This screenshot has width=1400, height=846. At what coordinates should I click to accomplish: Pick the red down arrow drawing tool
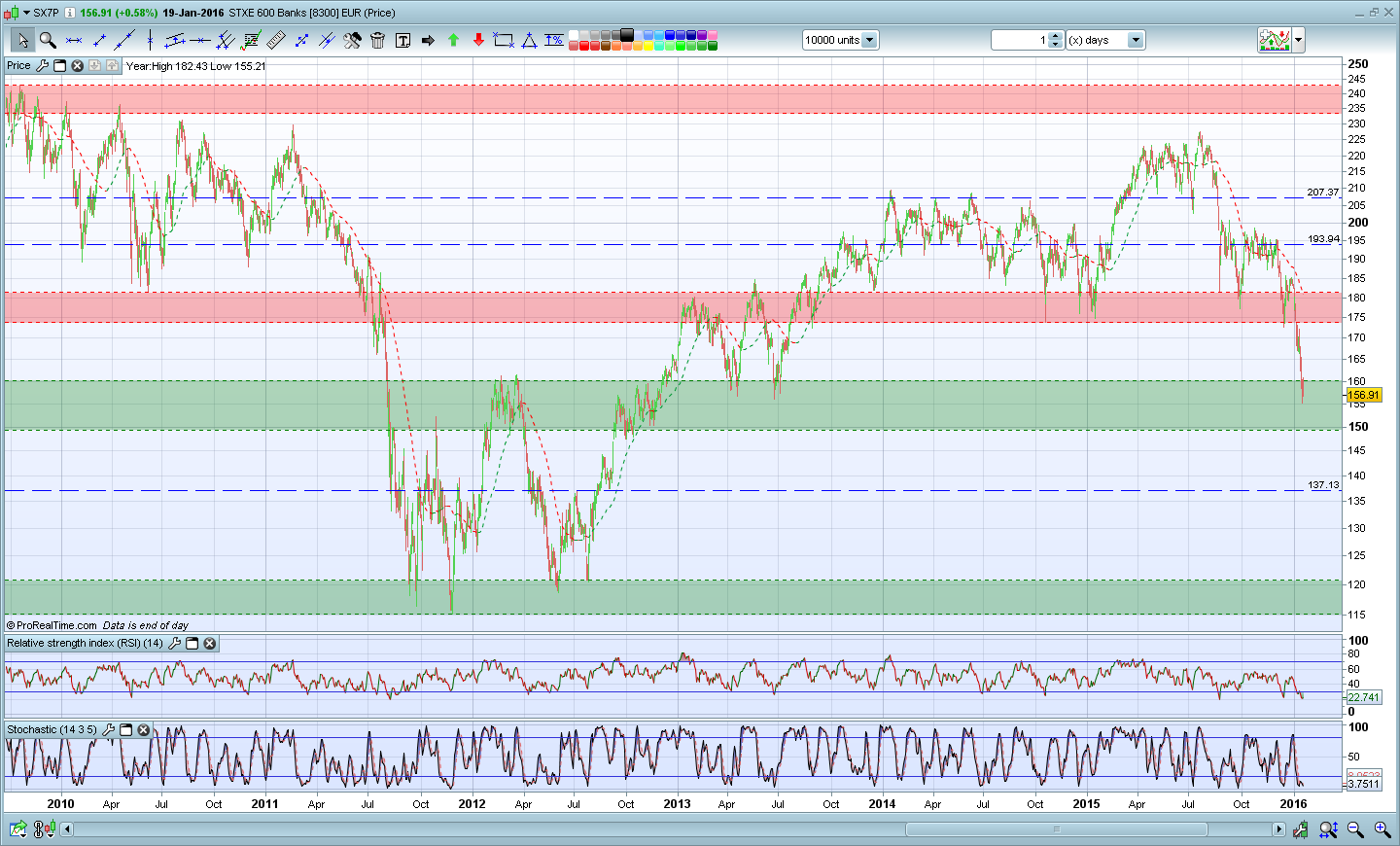478,40
